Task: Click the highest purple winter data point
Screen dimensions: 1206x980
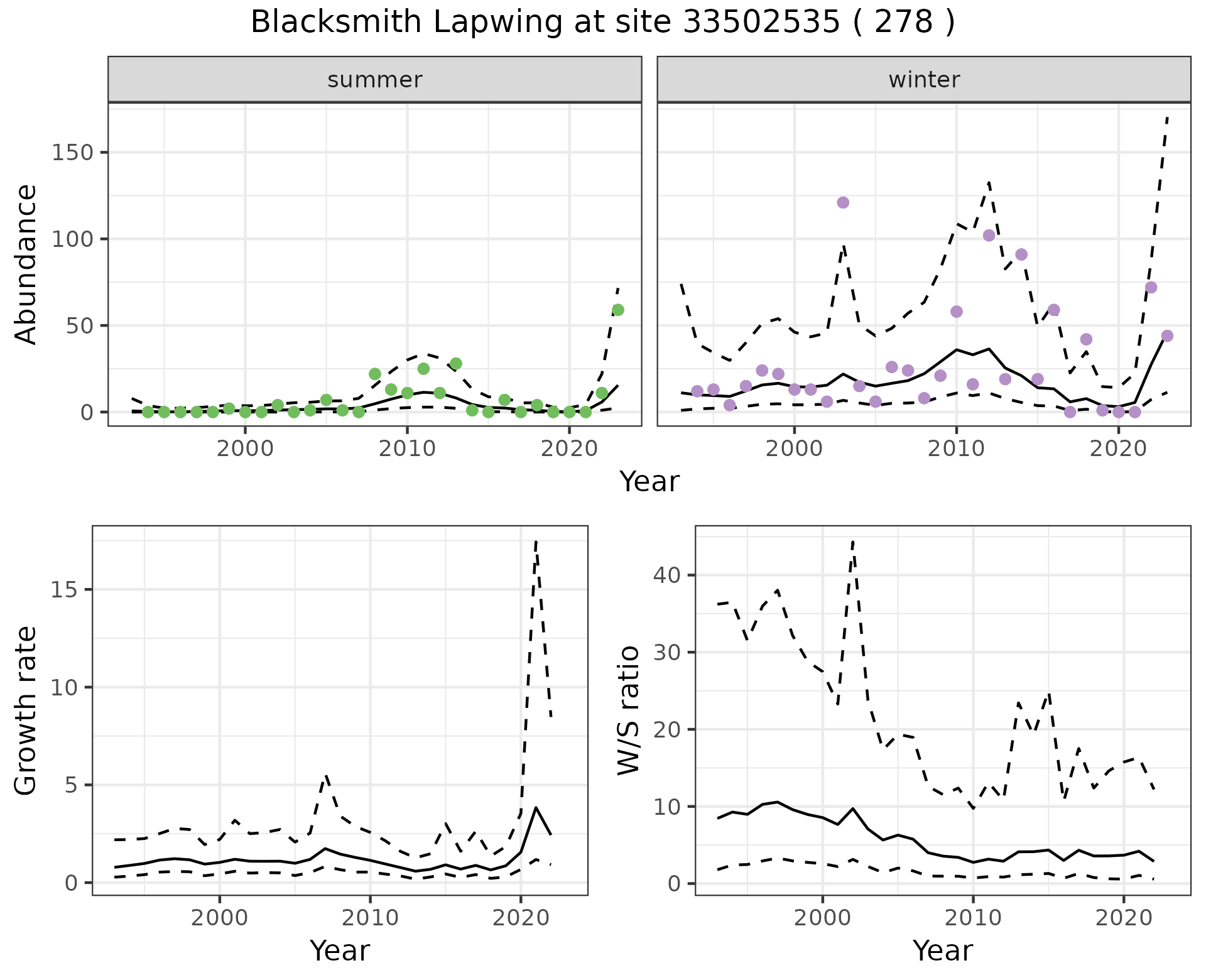Action: (843, 202)
